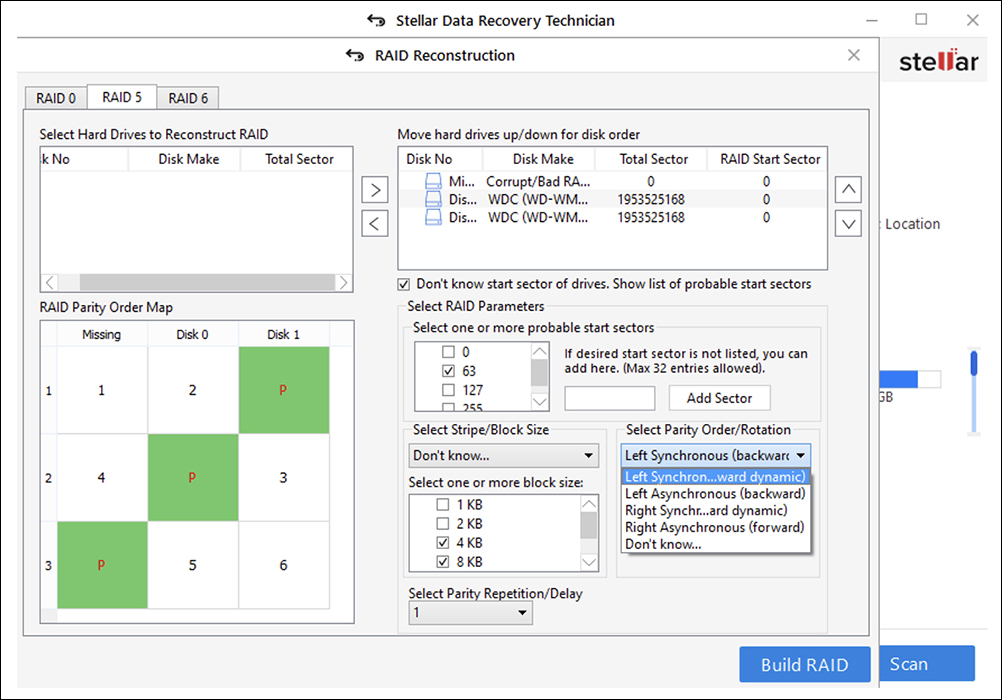Click the Scan button in main window
The image size is (1002, 700).
tap(927, 664)
